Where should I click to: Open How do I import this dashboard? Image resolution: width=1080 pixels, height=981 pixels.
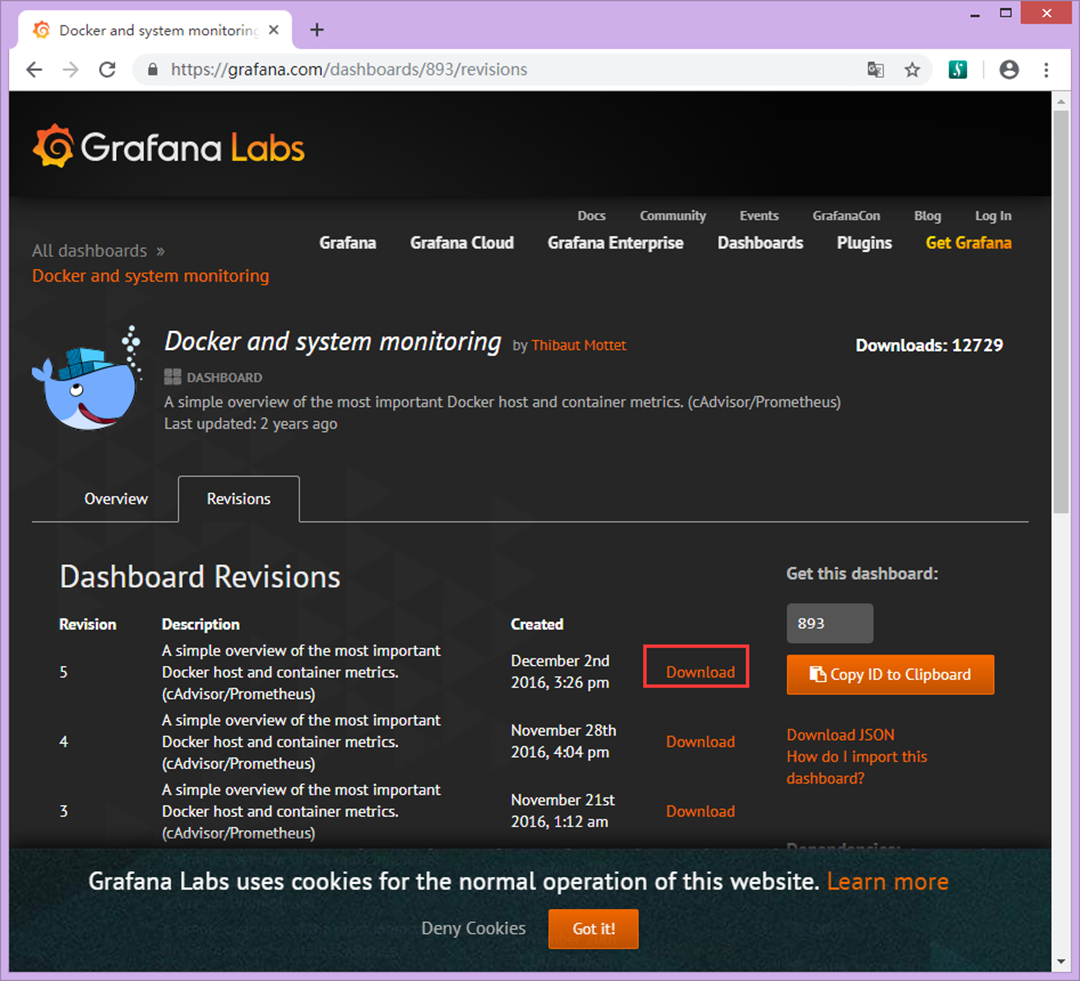coord(857,767)
